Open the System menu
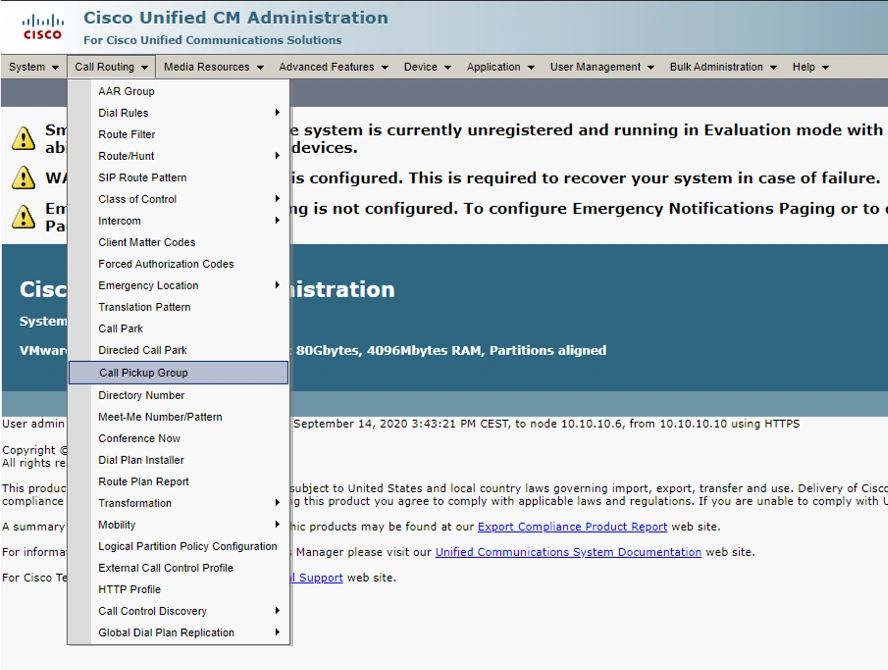 point(33,67)
